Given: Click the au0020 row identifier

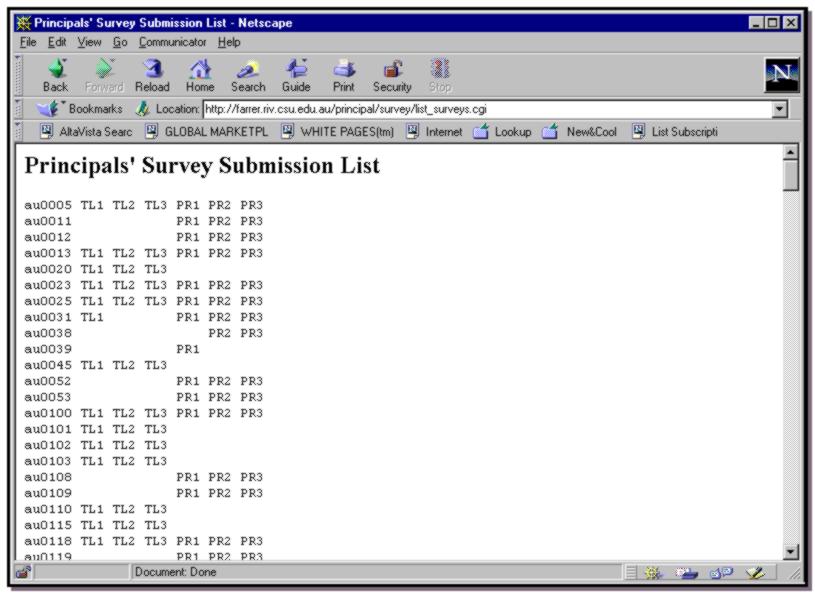Looking at the screenshot, I should [48, 269].
